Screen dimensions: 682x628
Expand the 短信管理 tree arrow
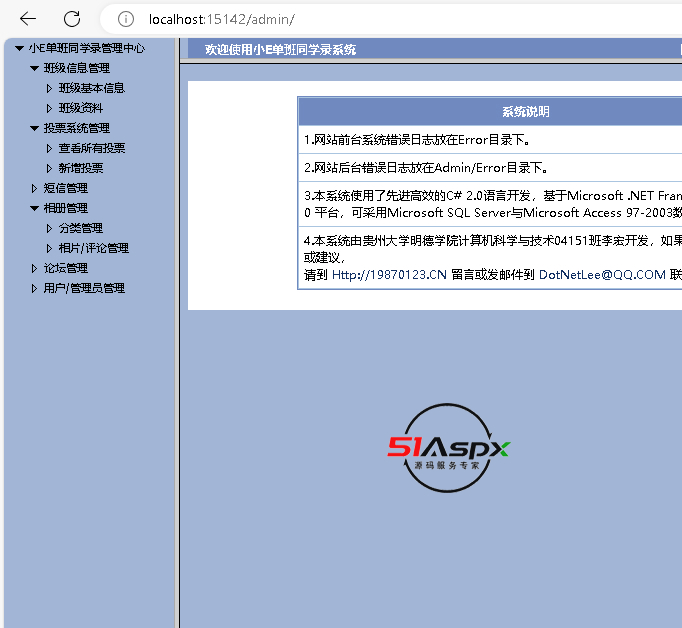[34, 188]
